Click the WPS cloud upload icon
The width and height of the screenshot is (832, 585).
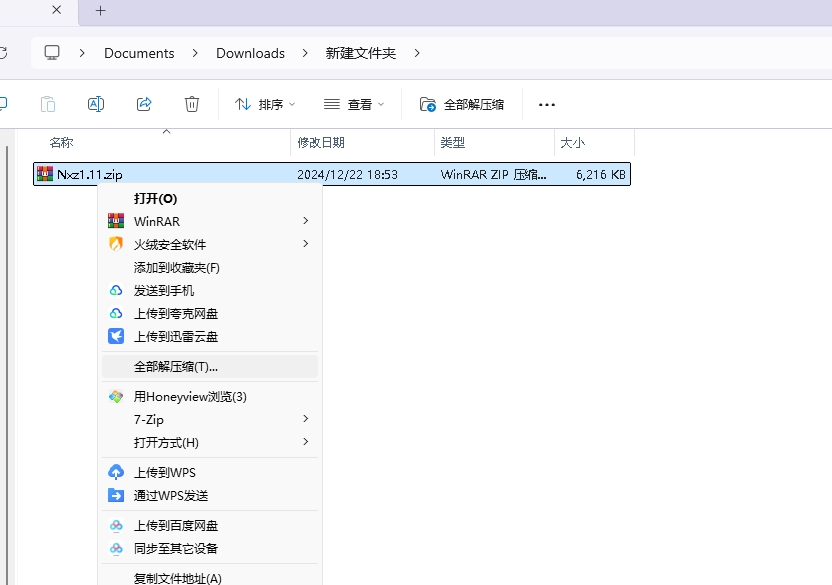pyautogui.click(x=116, y=472)
